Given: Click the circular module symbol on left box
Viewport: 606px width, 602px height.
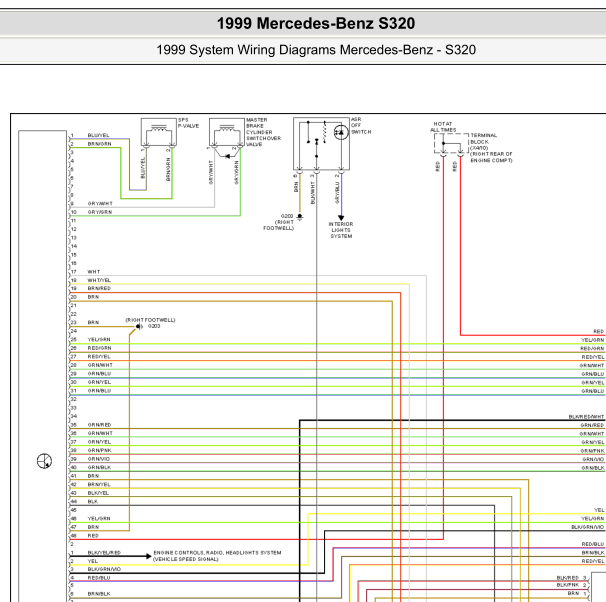Looking at the screenshot, I should click(44, 461).
